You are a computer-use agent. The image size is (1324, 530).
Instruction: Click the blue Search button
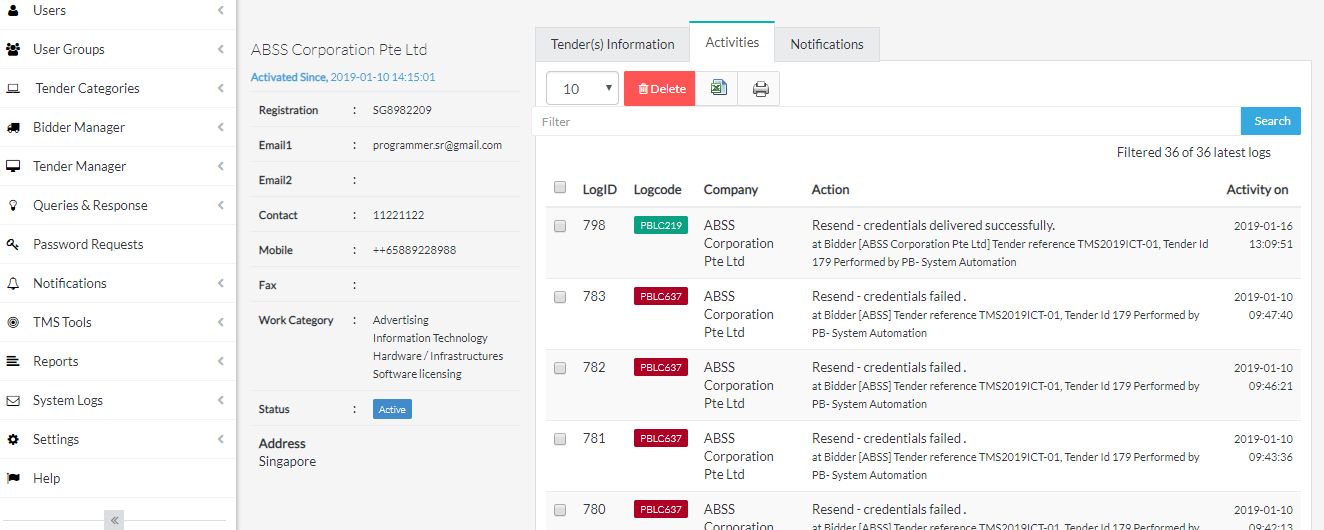1271,121
